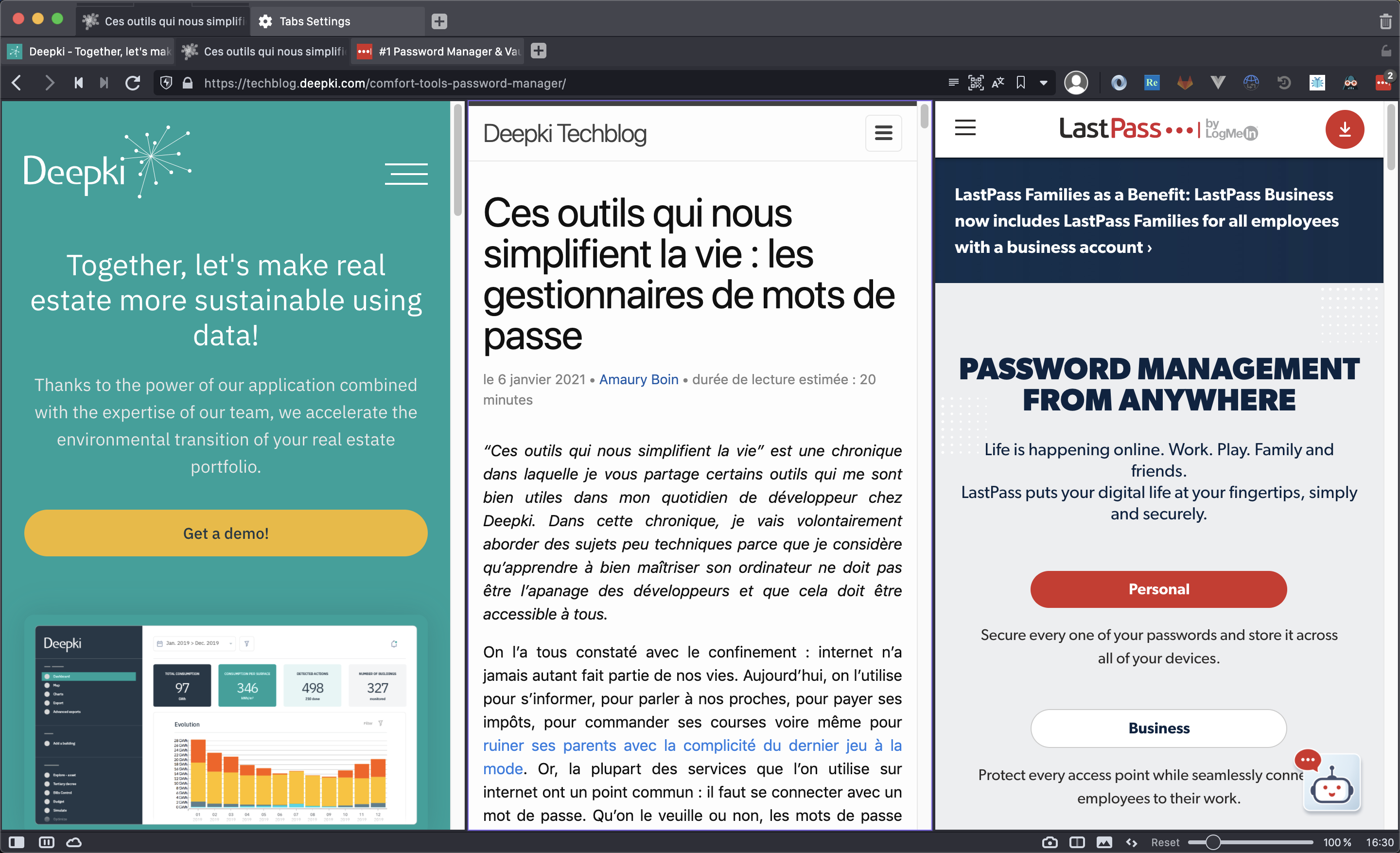Open the LastPass page hamburger menu
The image size is (1400, 853).
click(965, 127)
